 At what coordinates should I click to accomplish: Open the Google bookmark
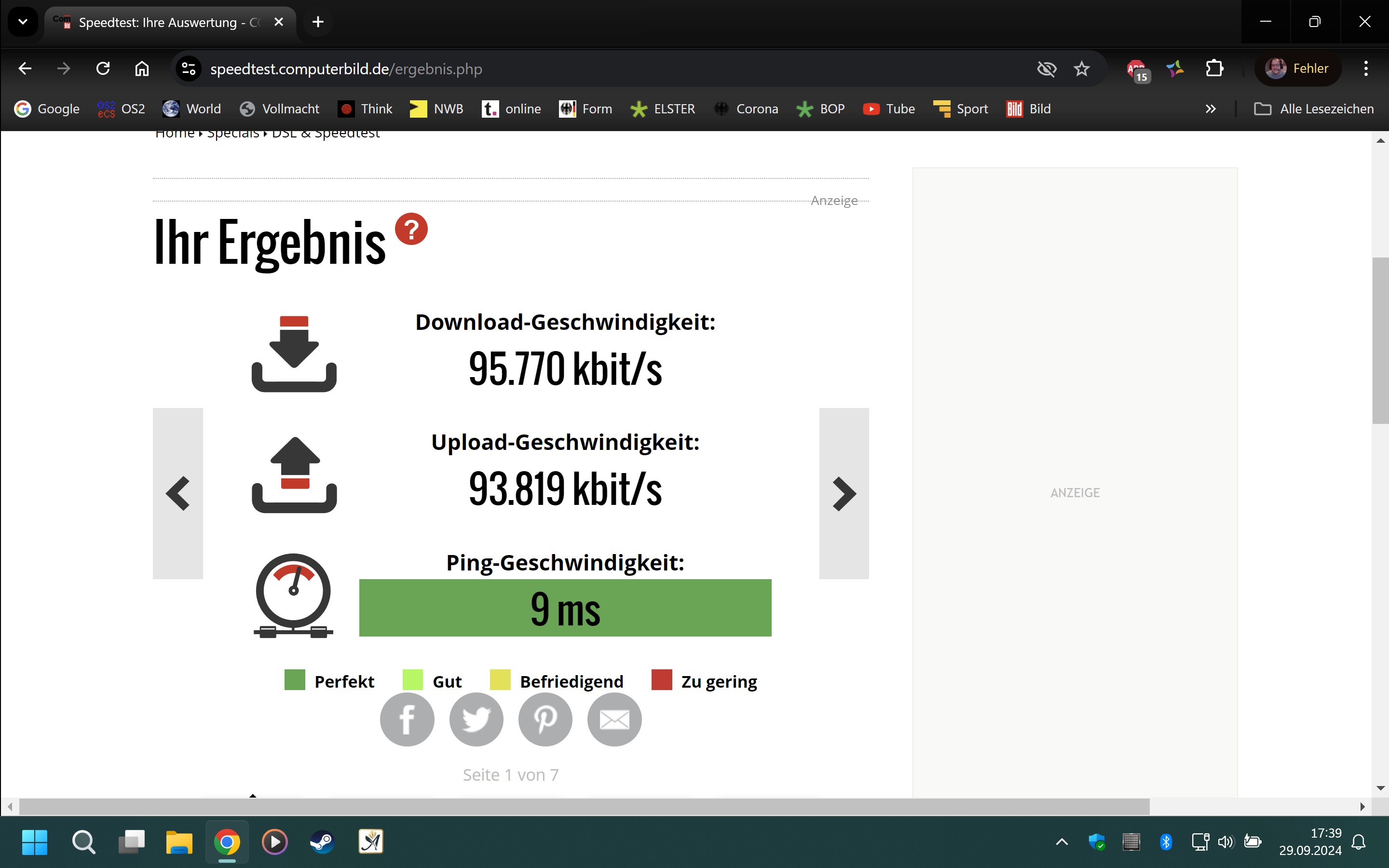47,108
